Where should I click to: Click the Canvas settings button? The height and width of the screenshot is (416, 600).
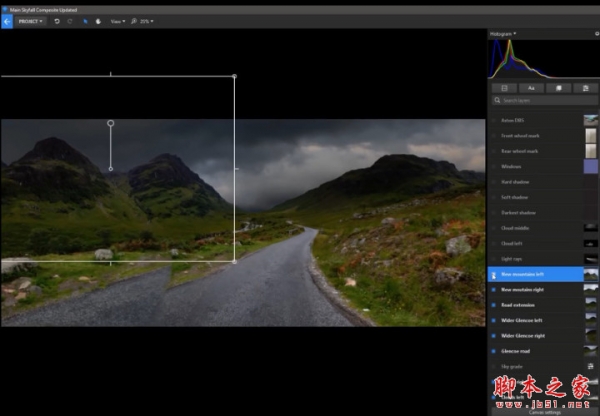click(543, 410)
